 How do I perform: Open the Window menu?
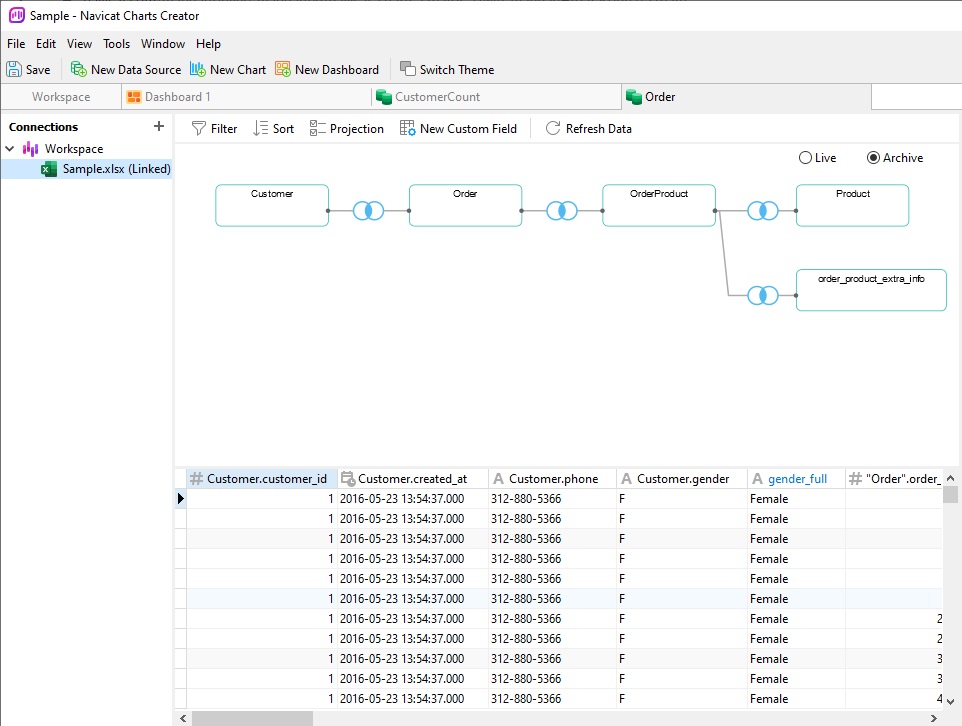pyautogui.click(x=163, y=44)
